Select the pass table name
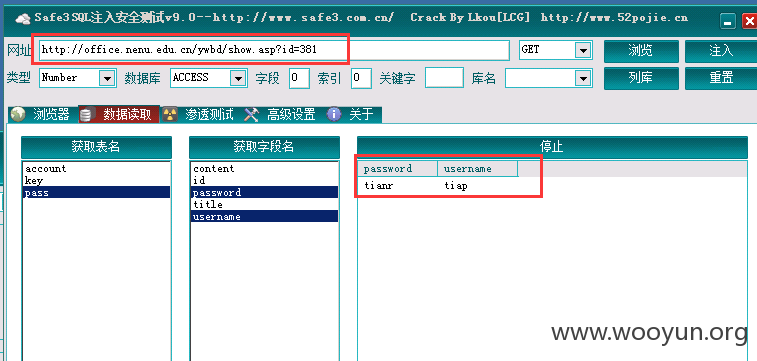Screen dimensions: 757x361 [97, 193]
